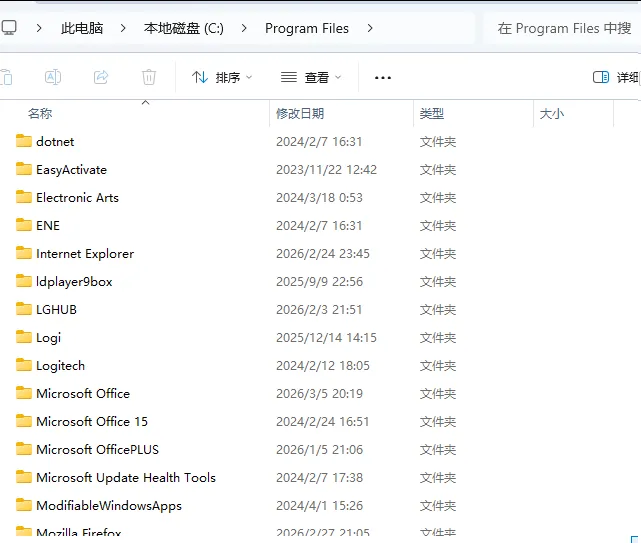Click the ENE folder name
The image size is (641, 543).
(48, 226)
